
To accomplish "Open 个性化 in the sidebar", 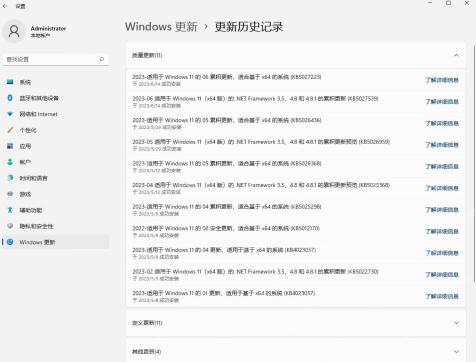I will (x=55, y=130).
